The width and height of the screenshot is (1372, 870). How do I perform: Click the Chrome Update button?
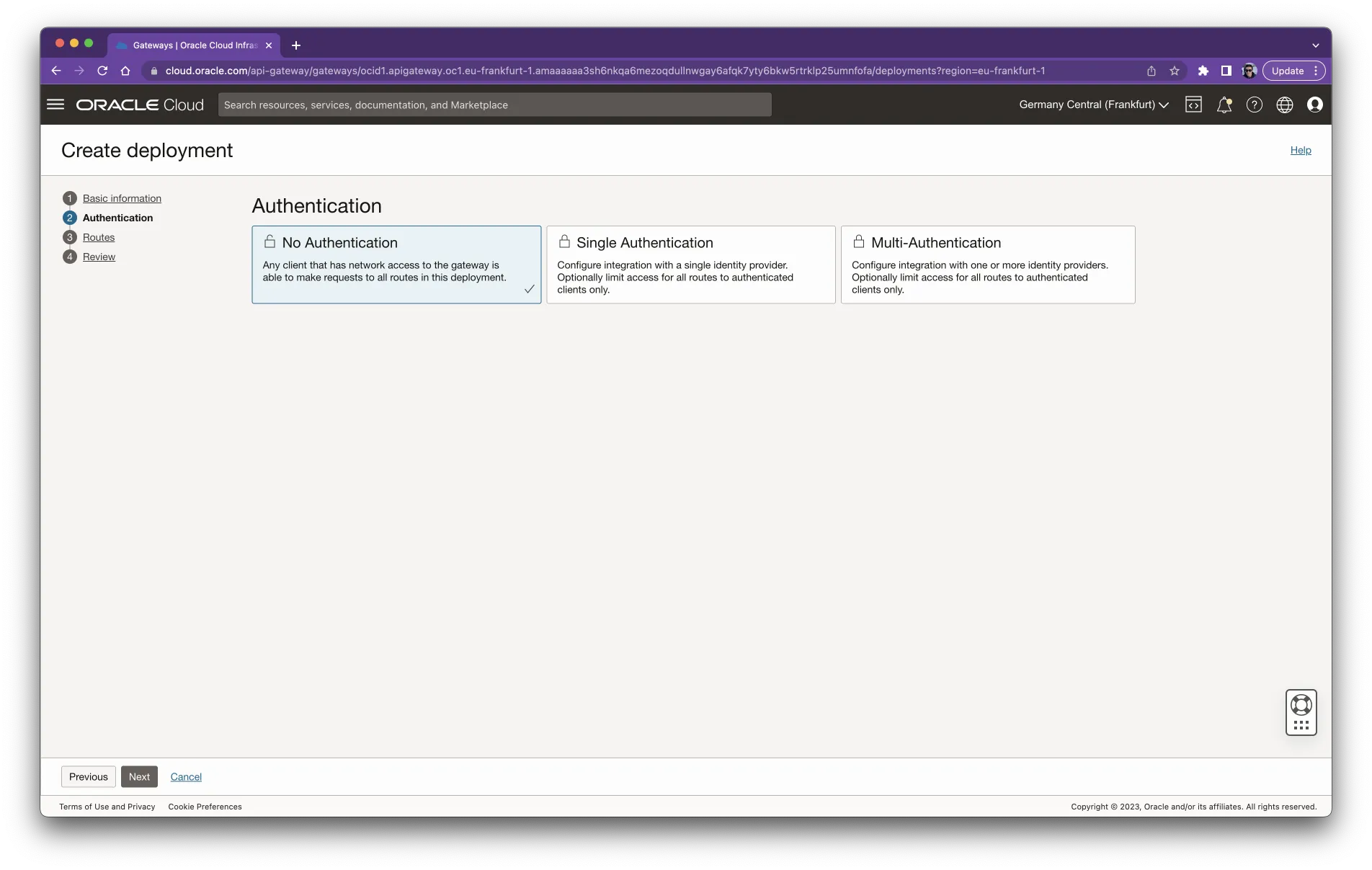click(1293, 71)
